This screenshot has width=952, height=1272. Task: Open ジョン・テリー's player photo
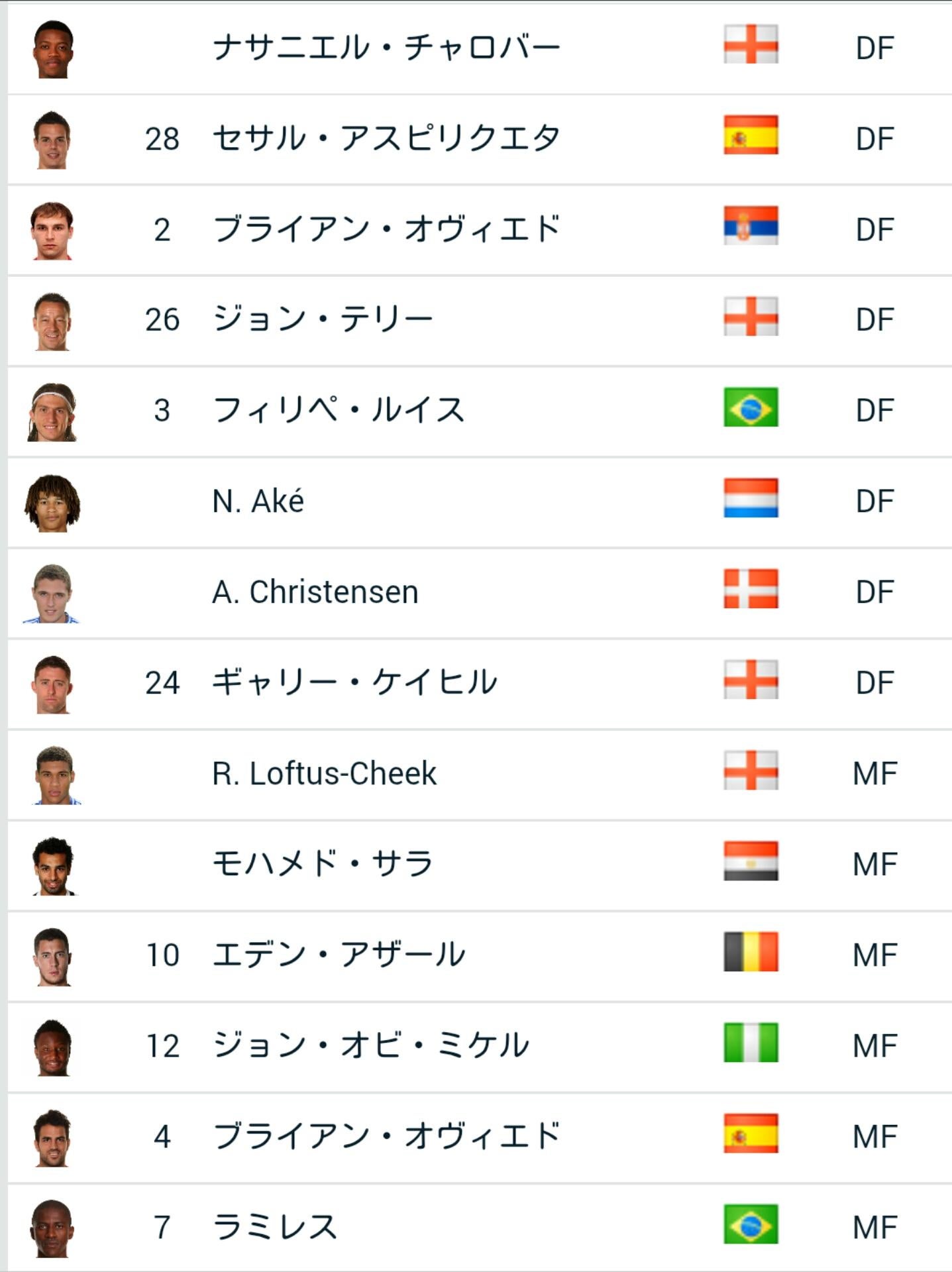(52, 321)
